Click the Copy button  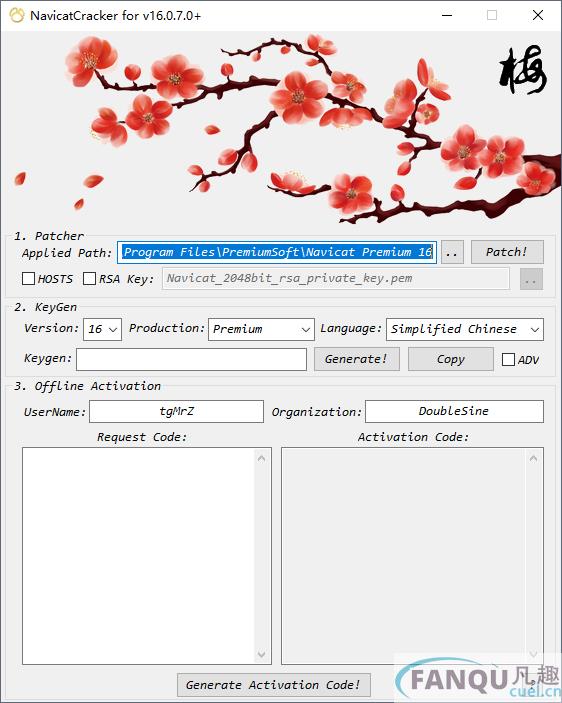click(x=451, y=359)
